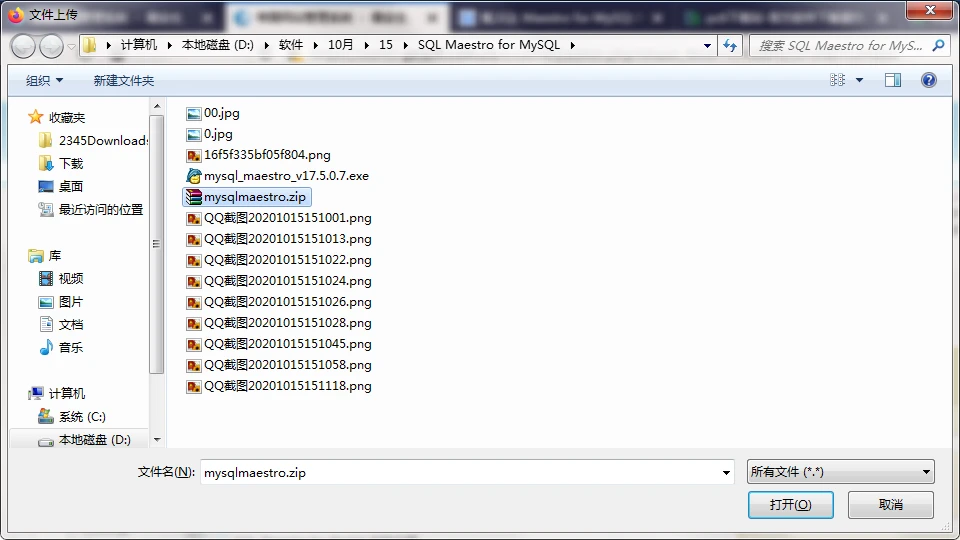960x540 pixels.
Task: Select QQ截图20201015151026.png icon
Action: pyautogui.click(x=193, y=302)
